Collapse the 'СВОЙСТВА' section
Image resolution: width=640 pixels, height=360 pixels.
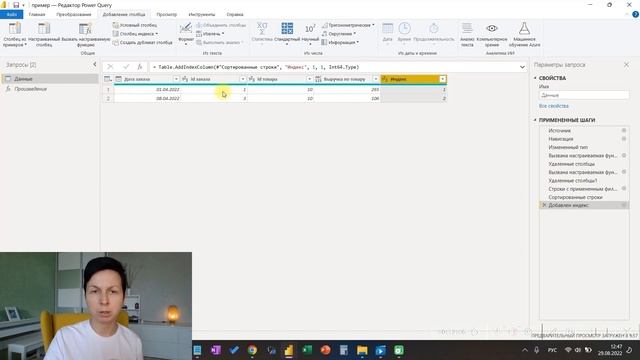(x=535, y=78)
